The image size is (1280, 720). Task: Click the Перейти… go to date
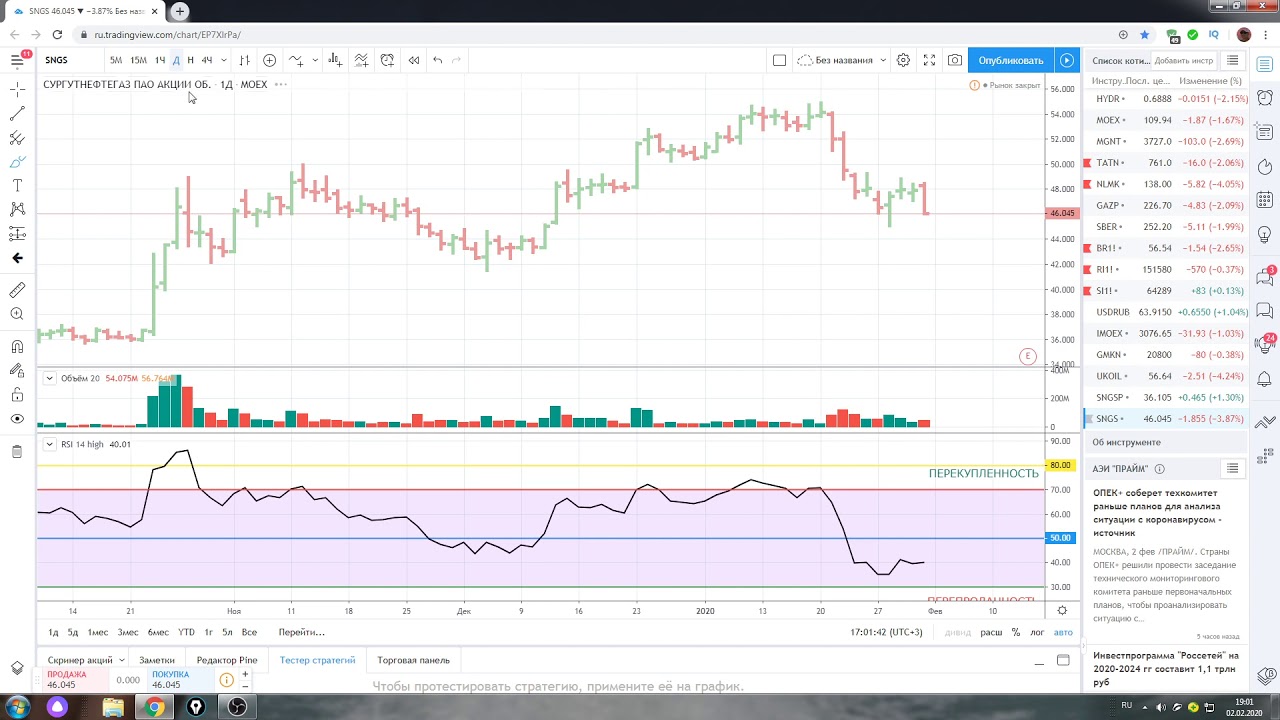(302, 632)
